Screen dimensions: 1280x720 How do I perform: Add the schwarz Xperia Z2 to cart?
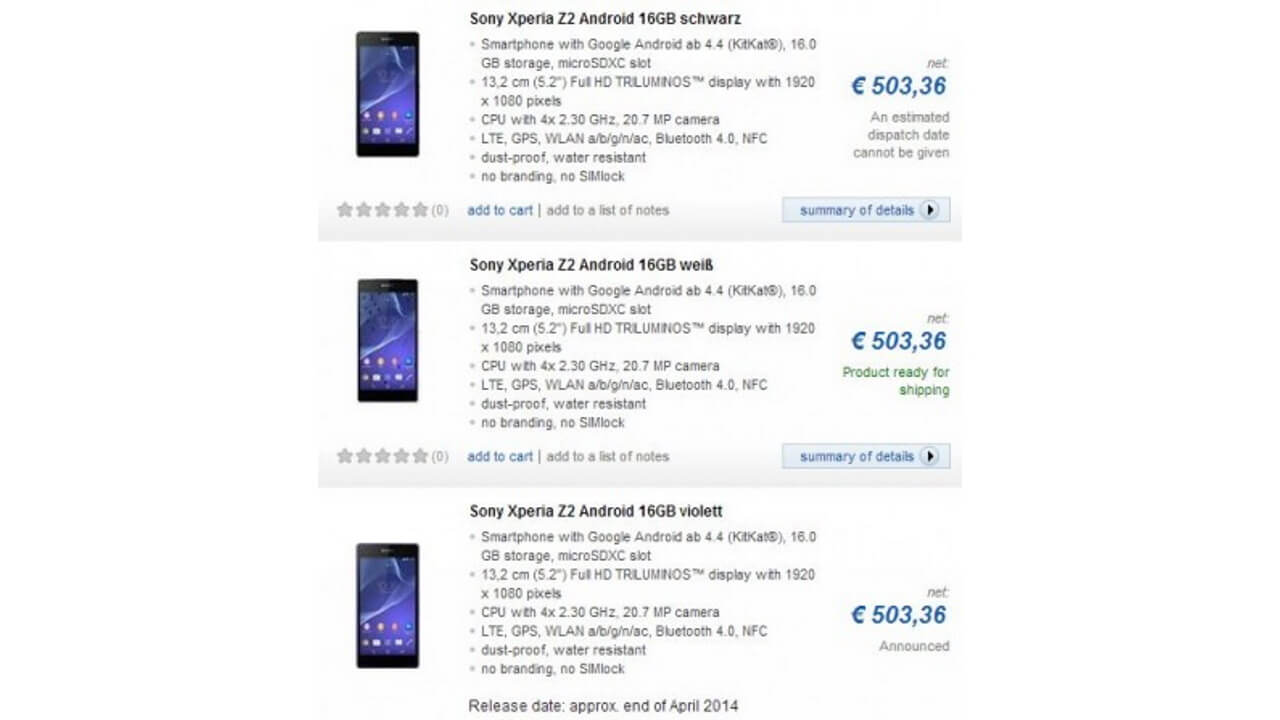point(499,210)
